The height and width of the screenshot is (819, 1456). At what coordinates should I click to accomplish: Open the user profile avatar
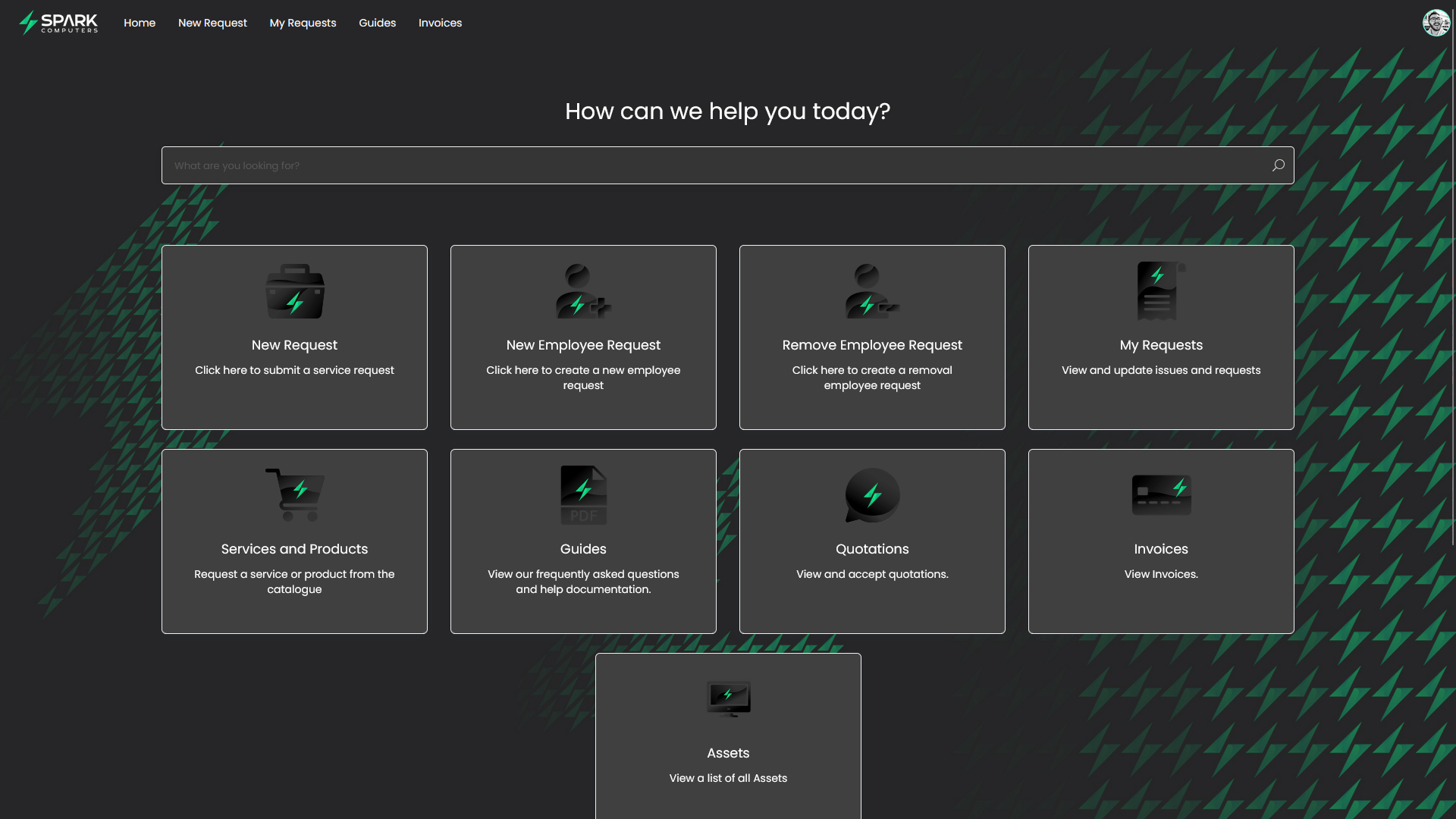coord(1436,23)
